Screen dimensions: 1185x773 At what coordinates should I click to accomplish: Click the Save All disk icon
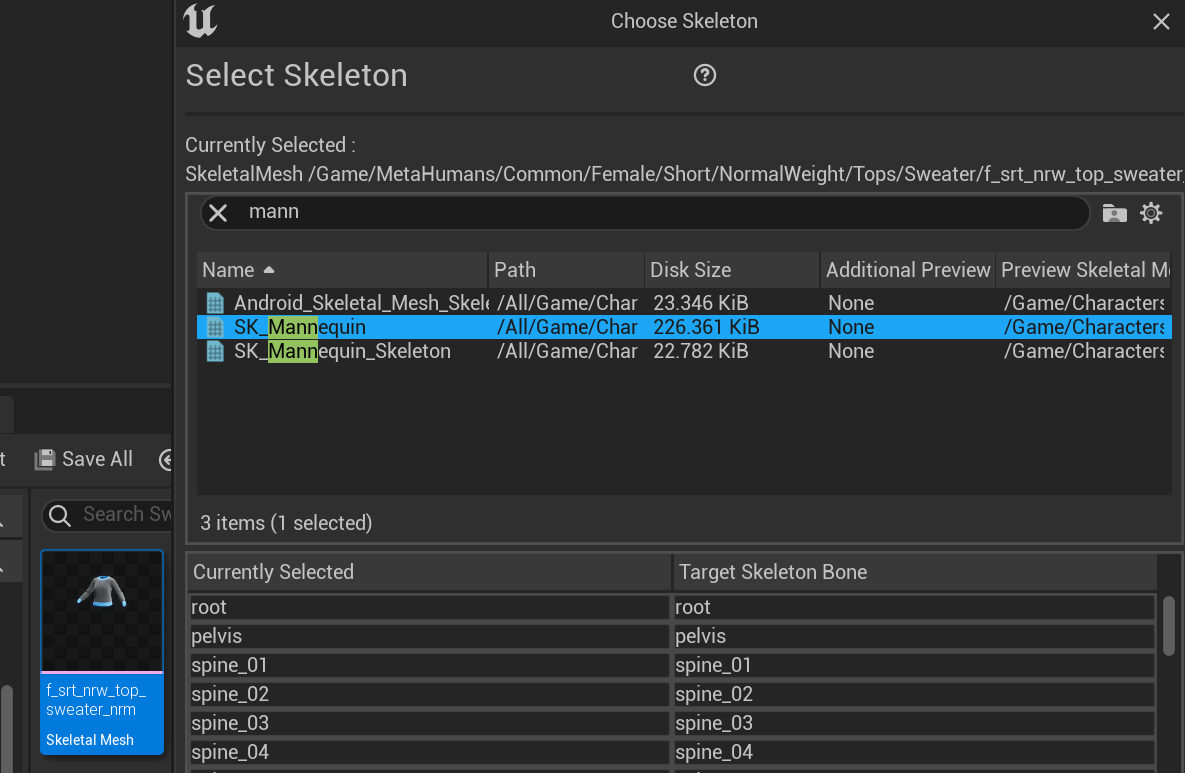point(44,459)
